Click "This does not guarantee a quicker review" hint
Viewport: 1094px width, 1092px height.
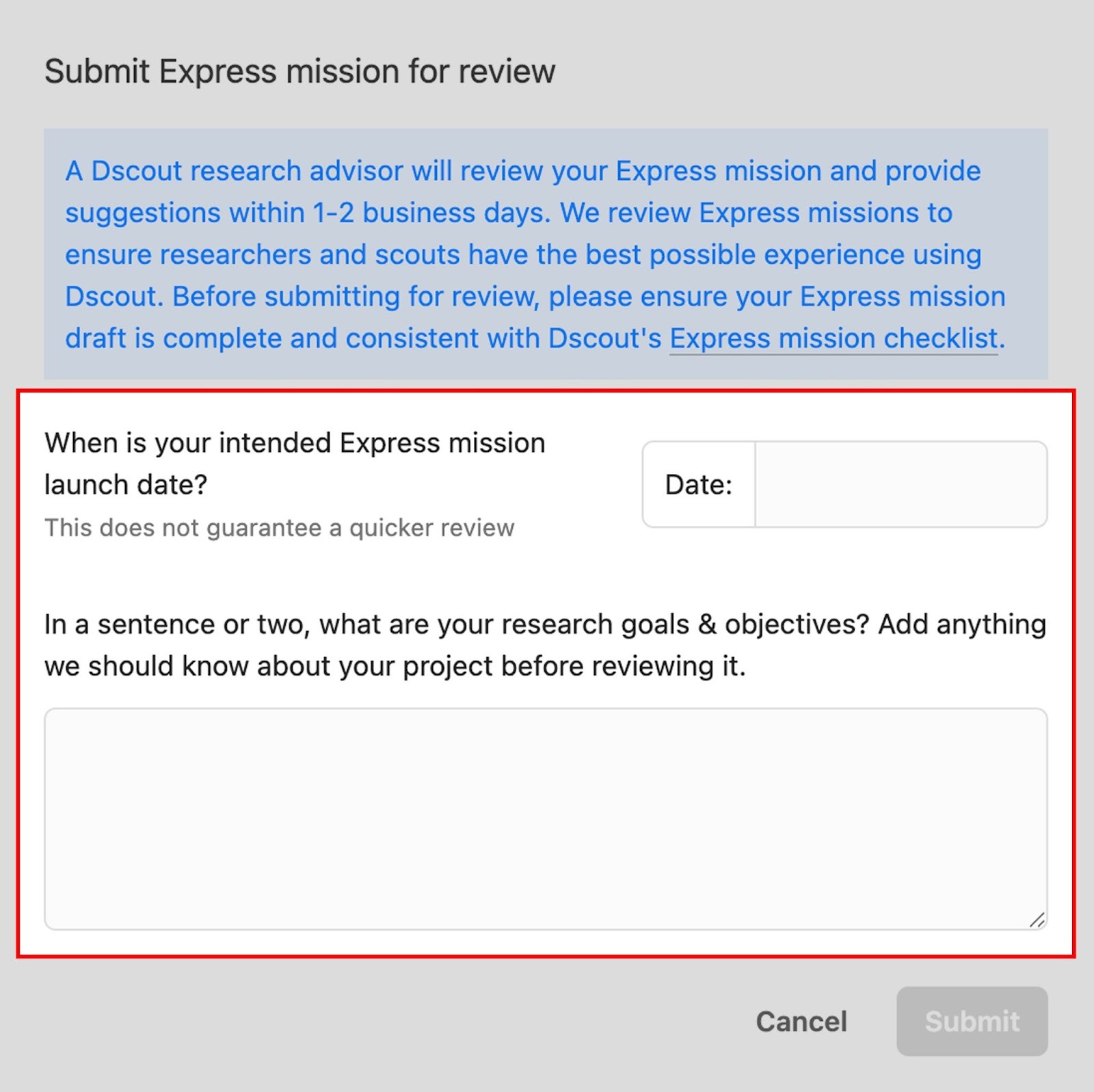click(279, 528)
